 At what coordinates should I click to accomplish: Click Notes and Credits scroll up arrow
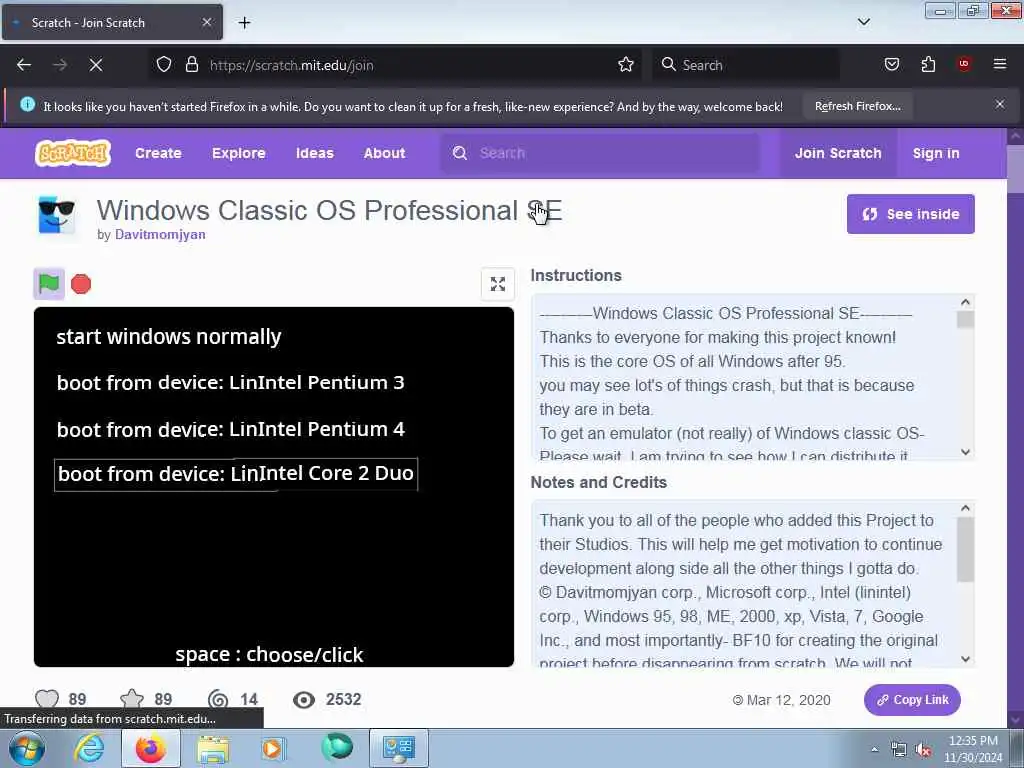[965, 507]
